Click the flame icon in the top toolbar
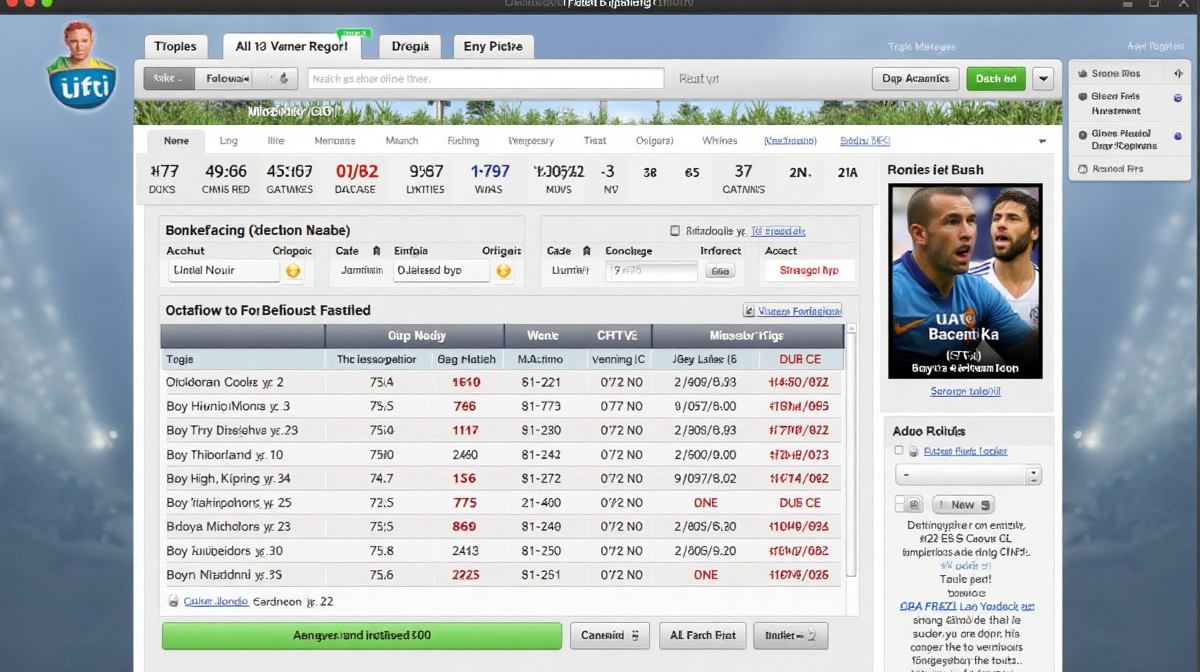 pos(283,79)
